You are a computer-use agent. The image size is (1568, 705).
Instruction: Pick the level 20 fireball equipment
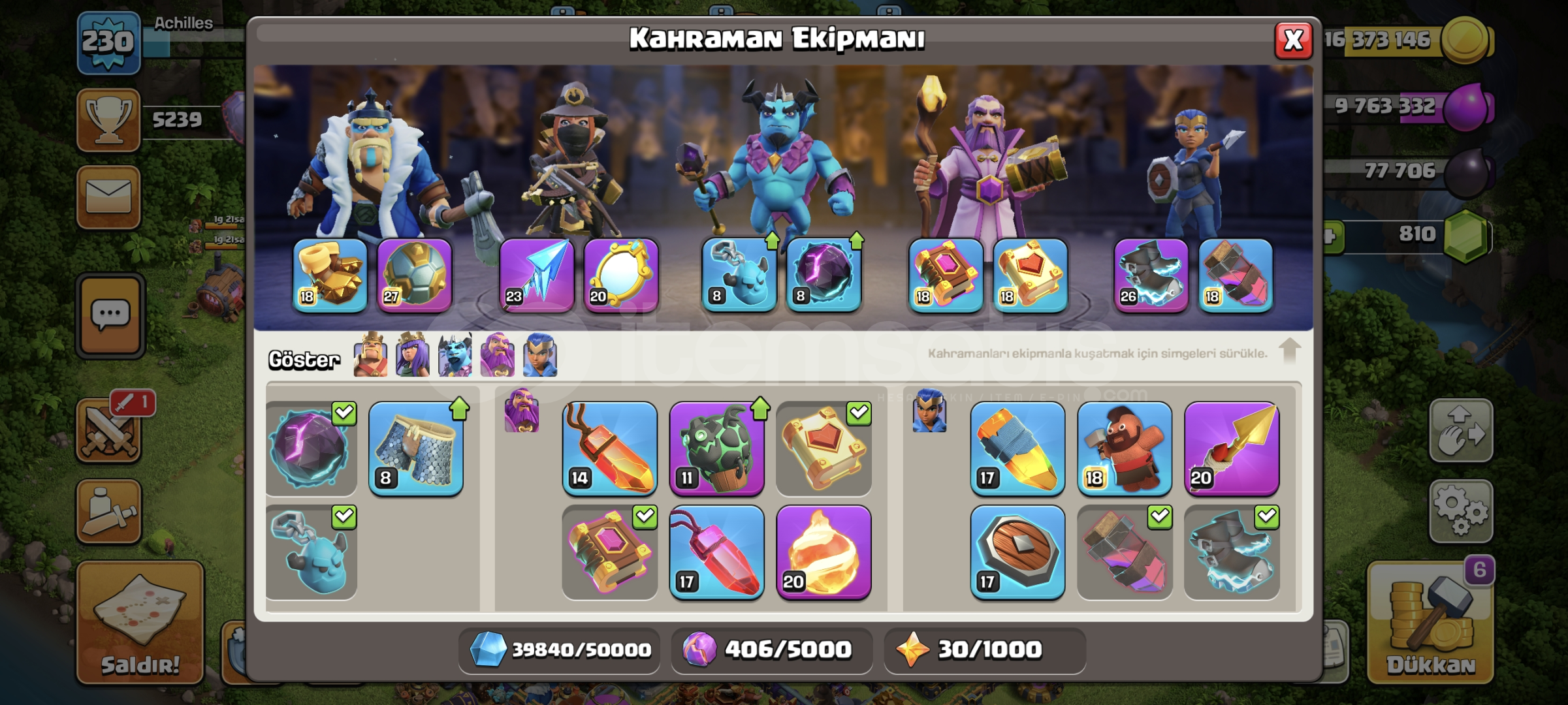824,552
